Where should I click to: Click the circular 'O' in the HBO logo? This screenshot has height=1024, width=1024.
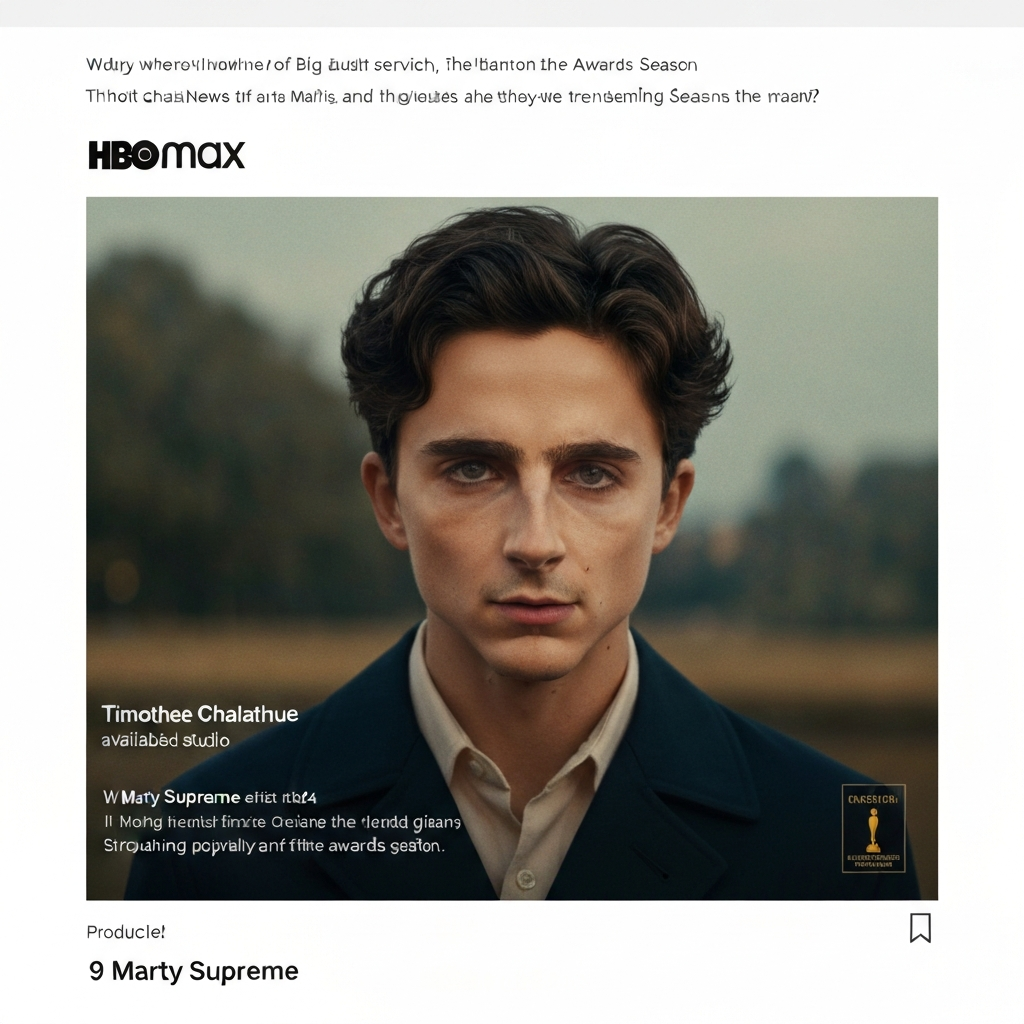(x=144, y=155)
